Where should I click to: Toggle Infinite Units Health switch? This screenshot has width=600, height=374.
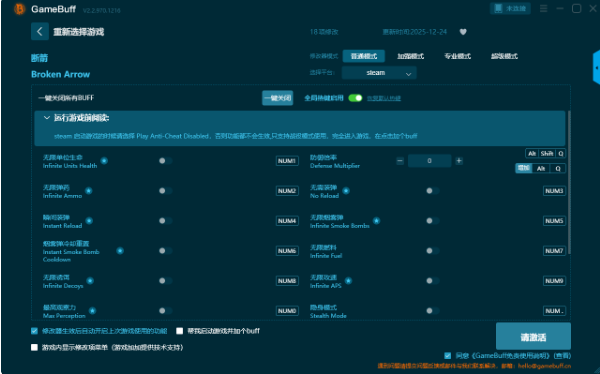coord(165,161)
